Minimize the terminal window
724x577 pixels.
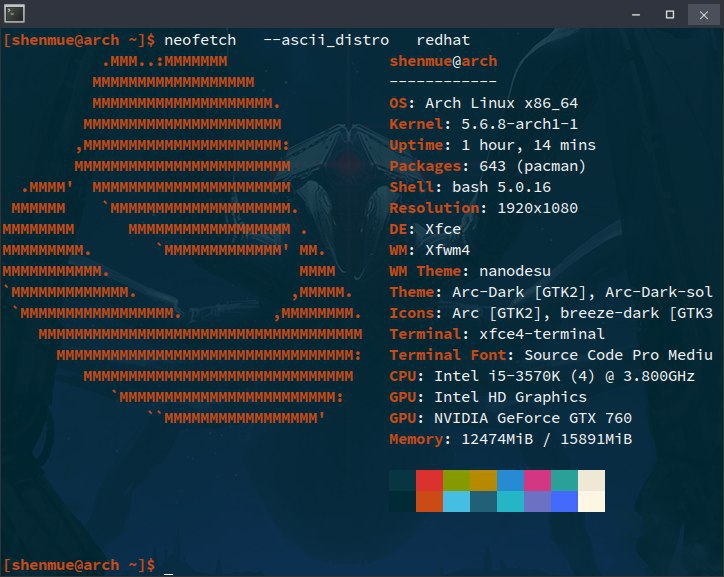pyautogui.click(x=636, y=15)
